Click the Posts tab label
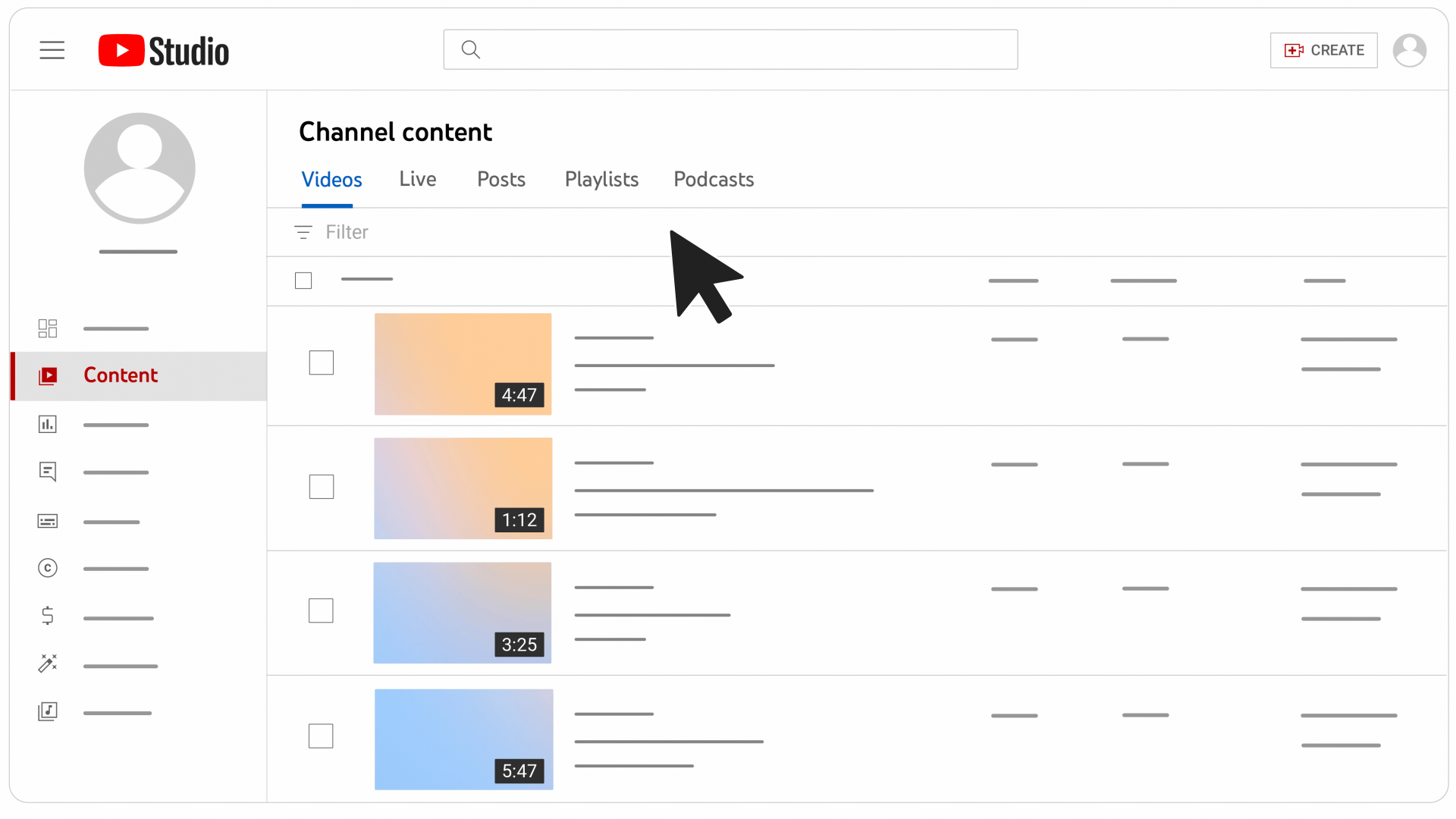 pyautogui.click(x=500, y=179)
